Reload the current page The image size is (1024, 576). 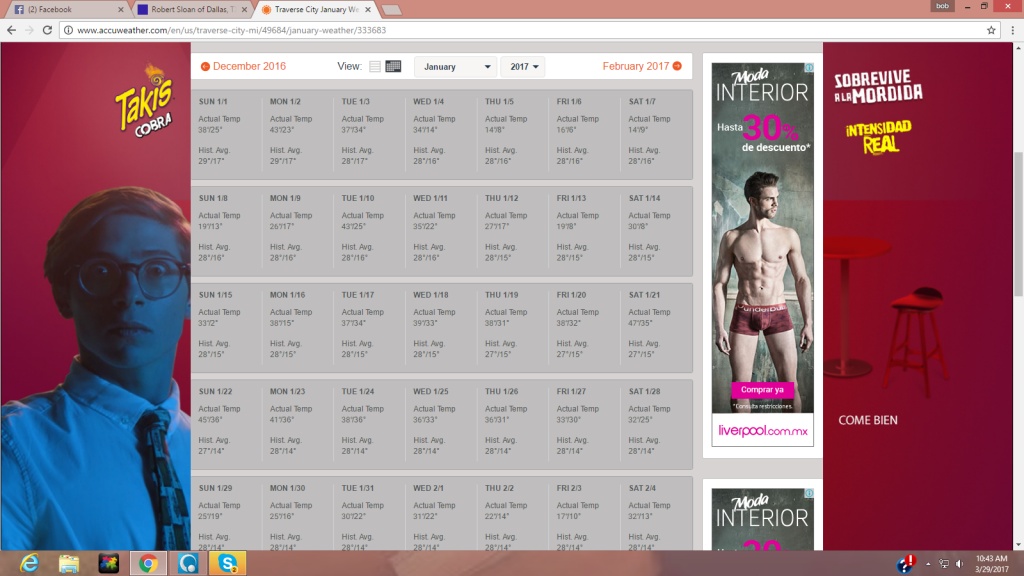pyautogui.click(x=47, y=30)
